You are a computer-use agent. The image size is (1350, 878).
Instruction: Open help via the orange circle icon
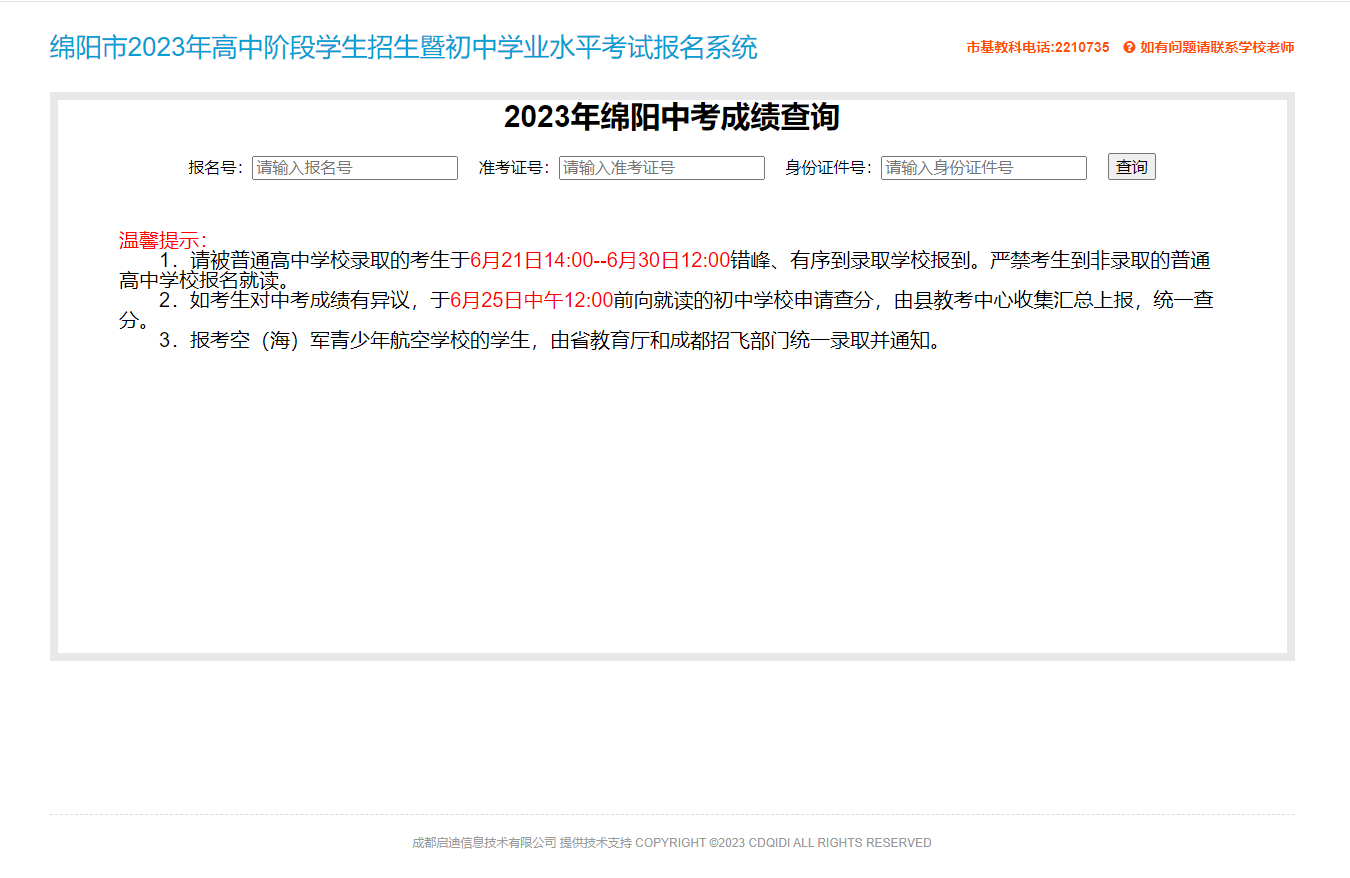1128,46
